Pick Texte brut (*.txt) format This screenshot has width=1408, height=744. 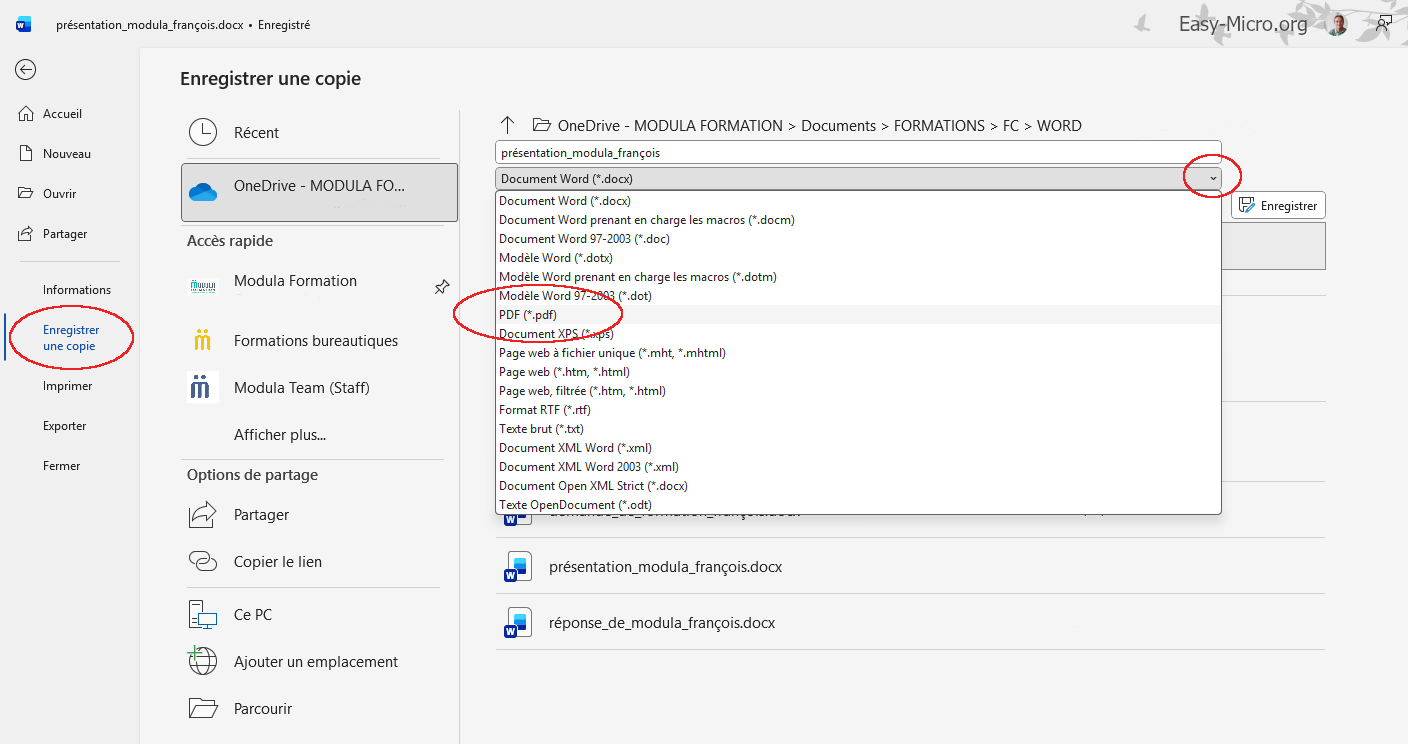point(541,429)
